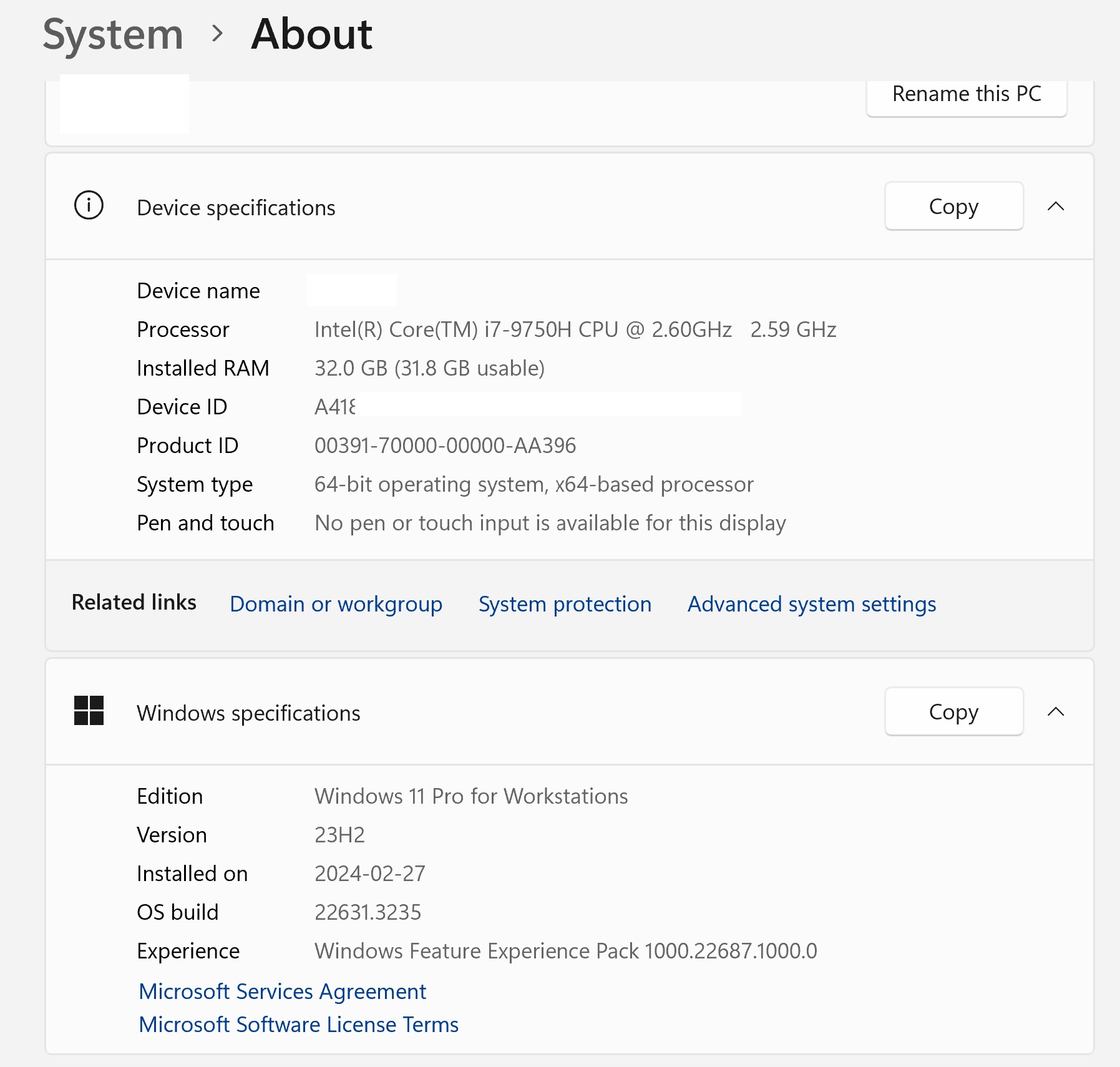Click the About breadcrumb title

click(311, 34)
